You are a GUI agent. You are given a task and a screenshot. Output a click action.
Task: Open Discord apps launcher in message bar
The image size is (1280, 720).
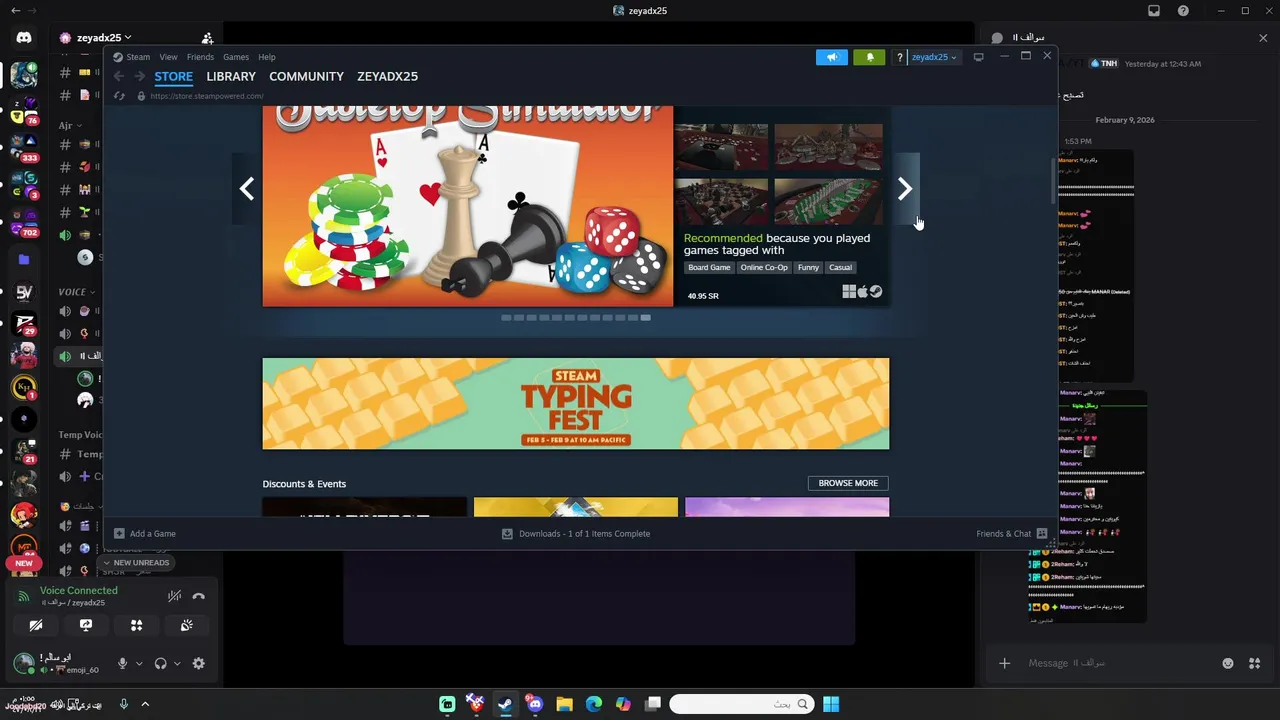click(1255, 663)
